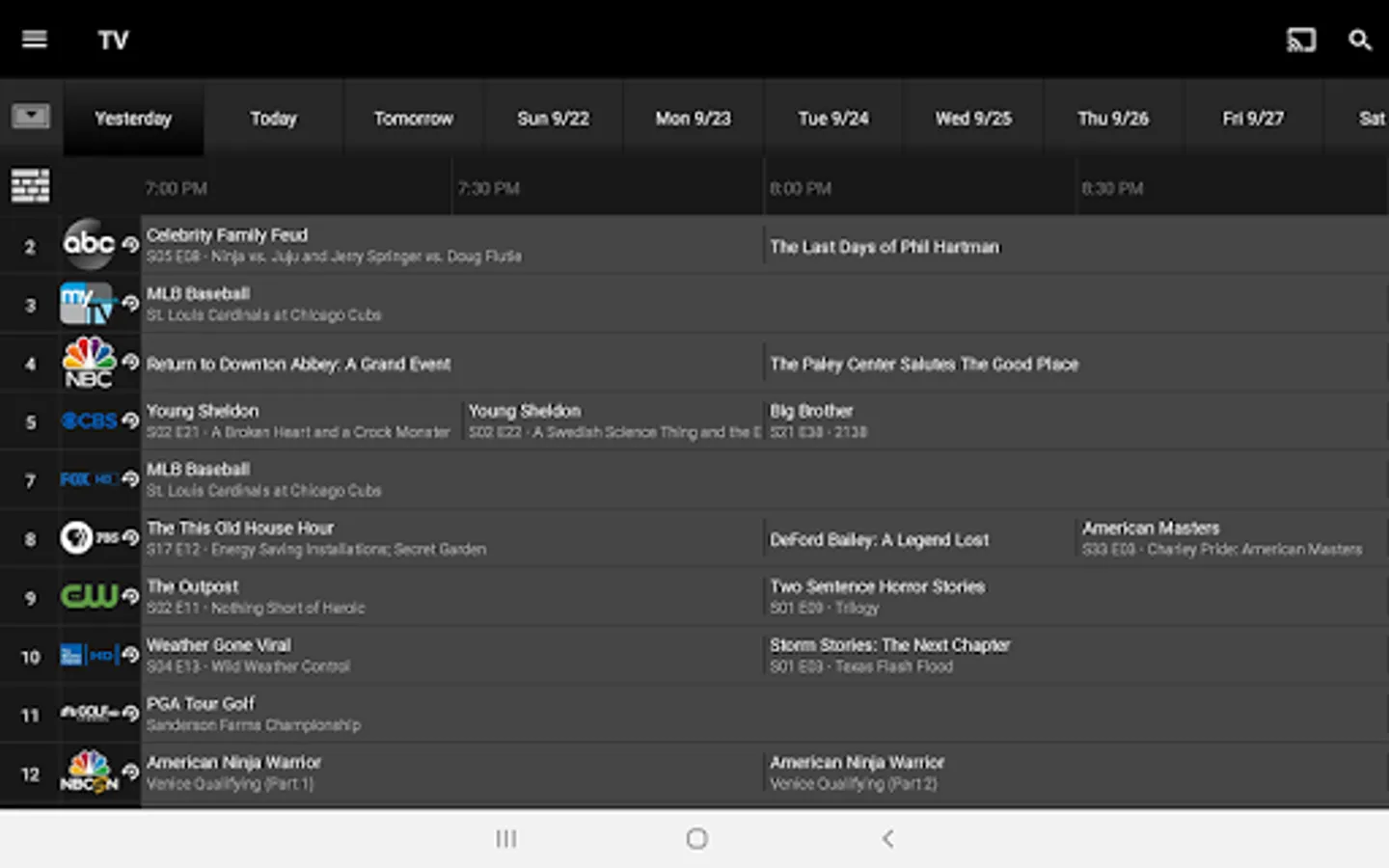Open Celebrity Family Feud listing

click(x=451, y=245)
